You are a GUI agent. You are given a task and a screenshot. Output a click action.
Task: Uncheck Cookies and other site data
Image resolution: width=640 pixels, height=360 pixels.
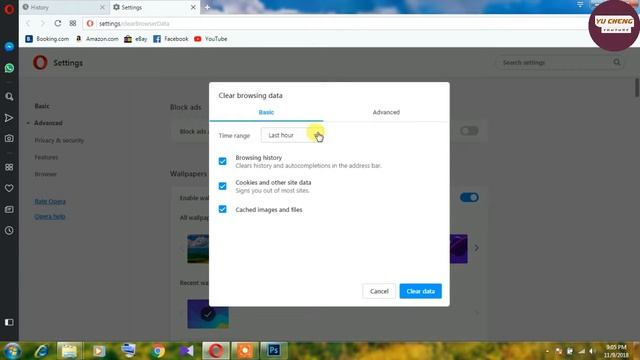pos(222,186)
